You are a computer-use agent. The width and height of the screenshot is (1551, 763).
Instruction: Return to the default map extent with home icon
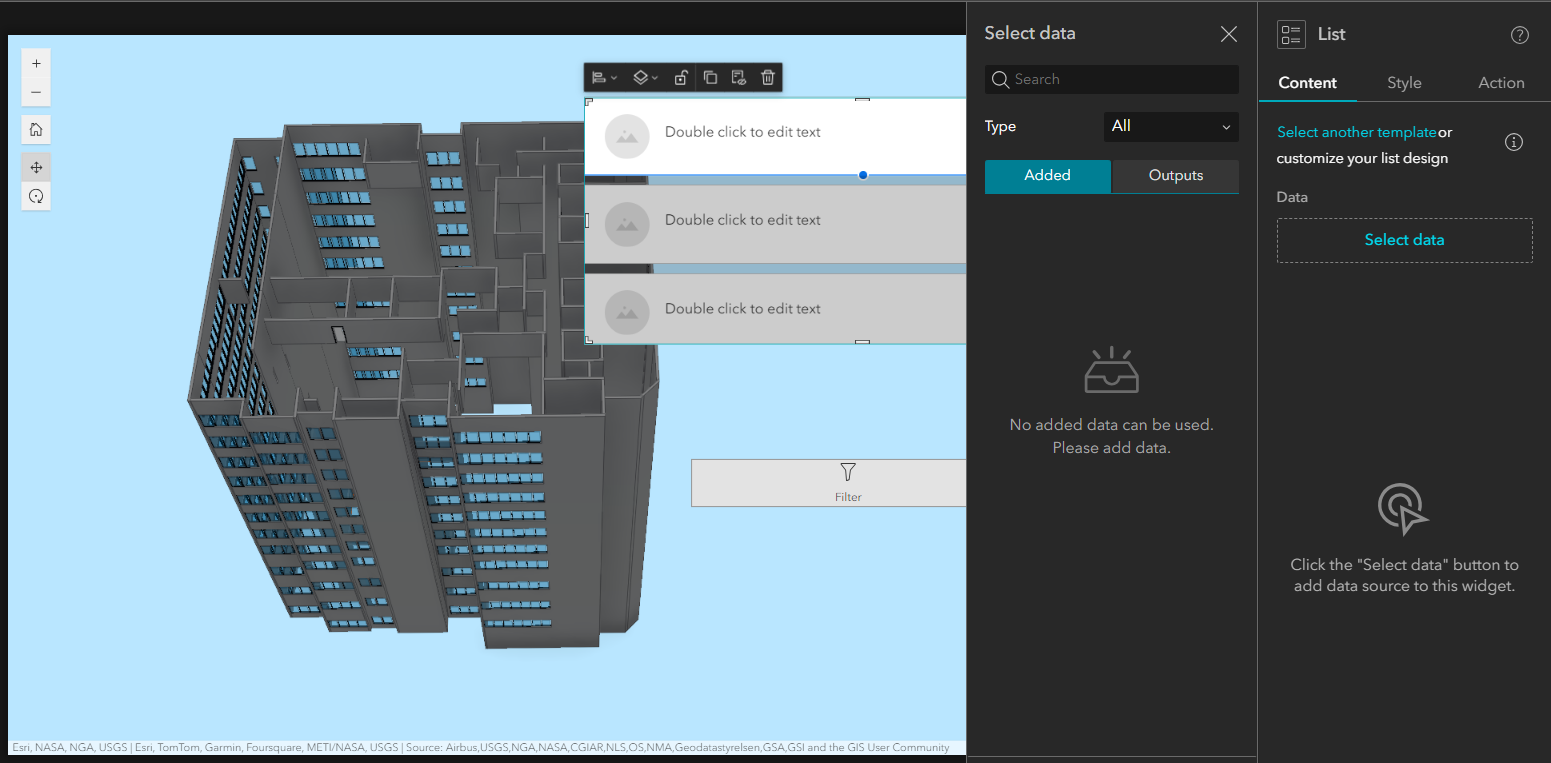click(36, 129)
